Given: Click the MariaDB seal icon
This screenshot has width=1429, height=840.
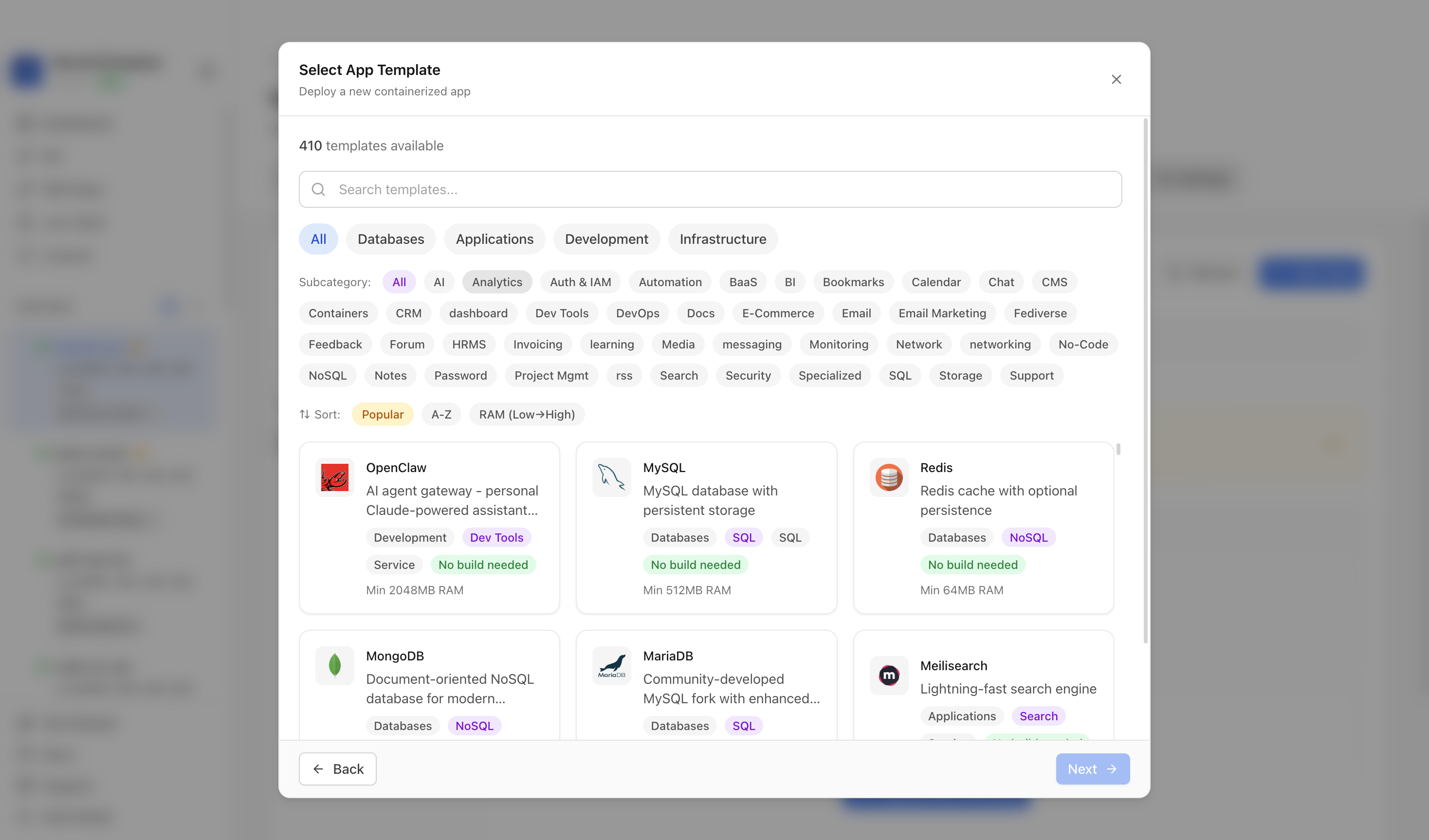Looking at the screenshot, I should pos(611,665).
